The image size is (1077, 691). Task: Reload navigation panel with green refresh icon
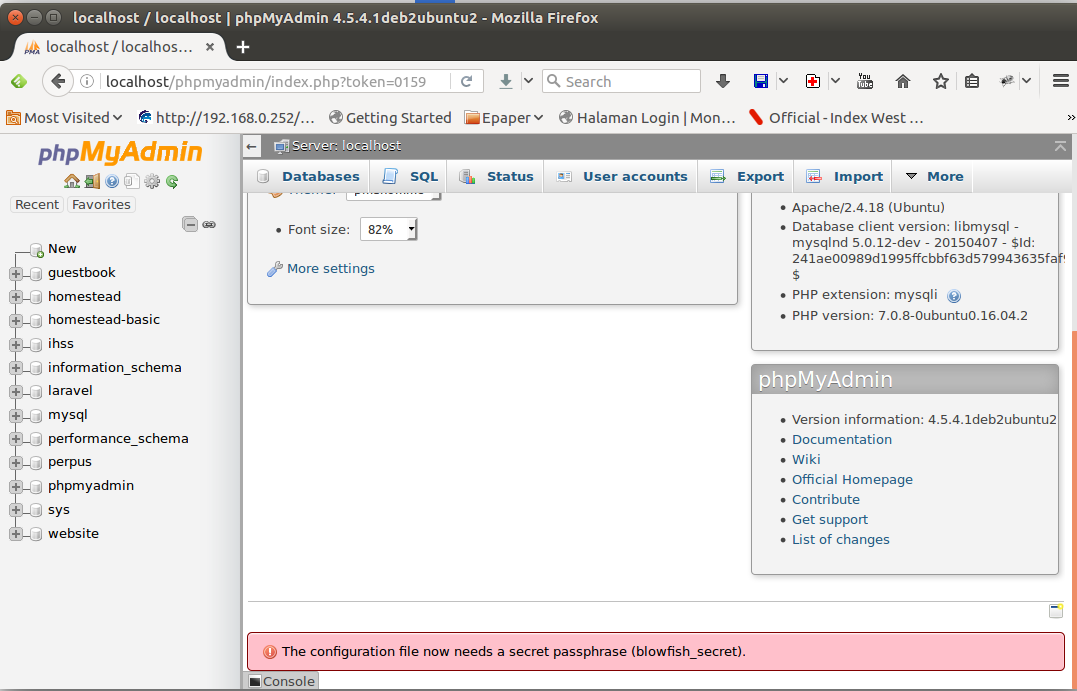point(172,181)
